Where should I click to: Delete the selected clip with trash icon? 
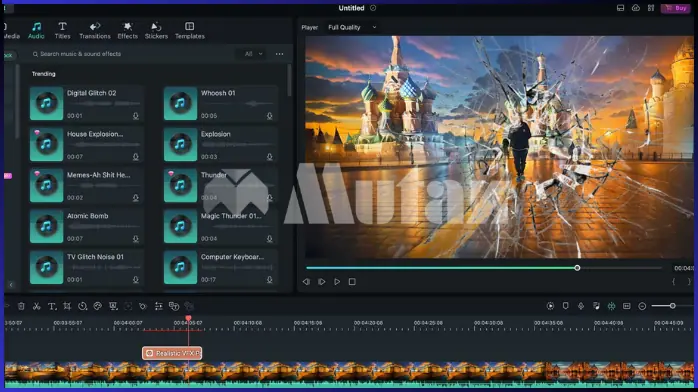pyautogui.click(x=21, y=306)
